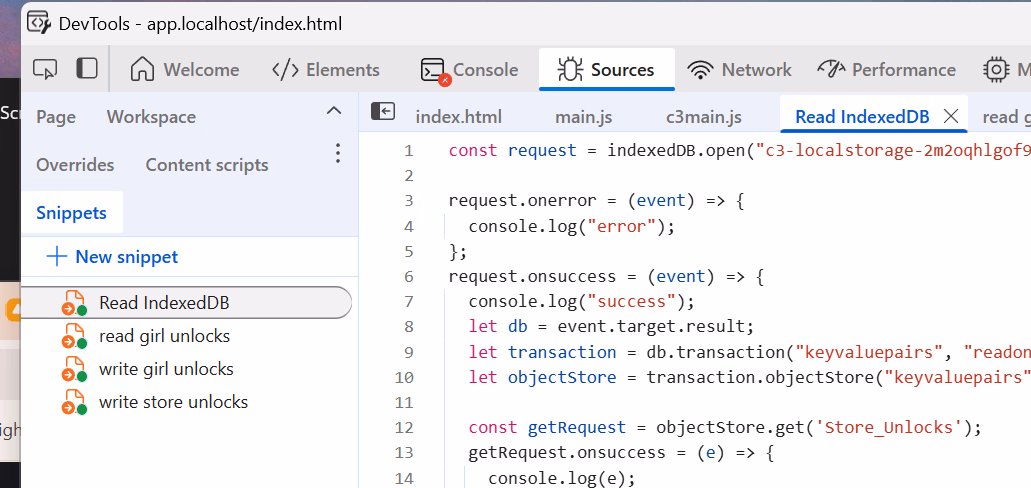Image resolution: width=1031 pixels, height=488 pixels.
Task: Hide the navigator sidebar toggle icon
Action: pos(383,112)
